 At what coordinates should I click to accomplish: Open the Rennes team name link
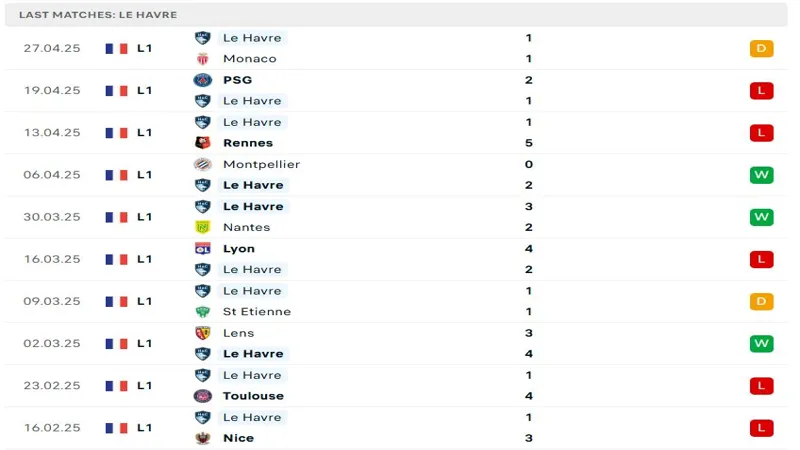(248, 143)
